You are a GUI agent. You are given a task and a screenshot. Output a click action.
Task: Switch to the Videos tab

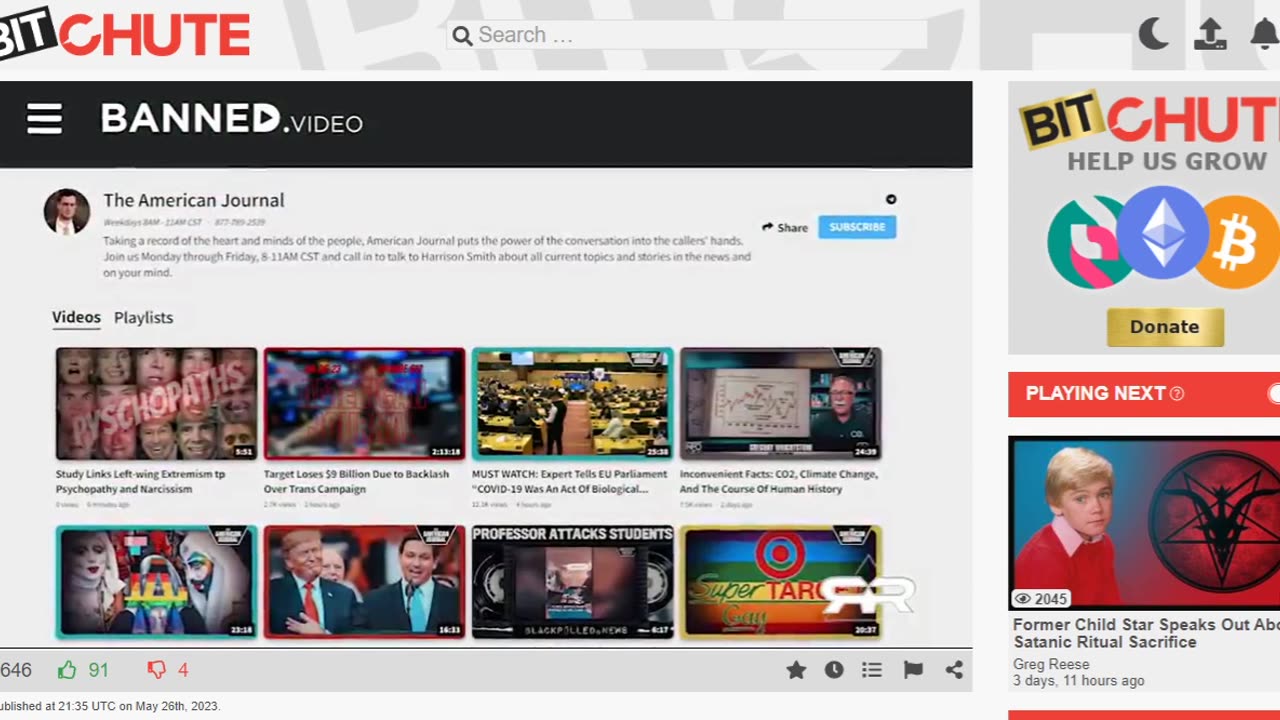[x=76, y=317]
